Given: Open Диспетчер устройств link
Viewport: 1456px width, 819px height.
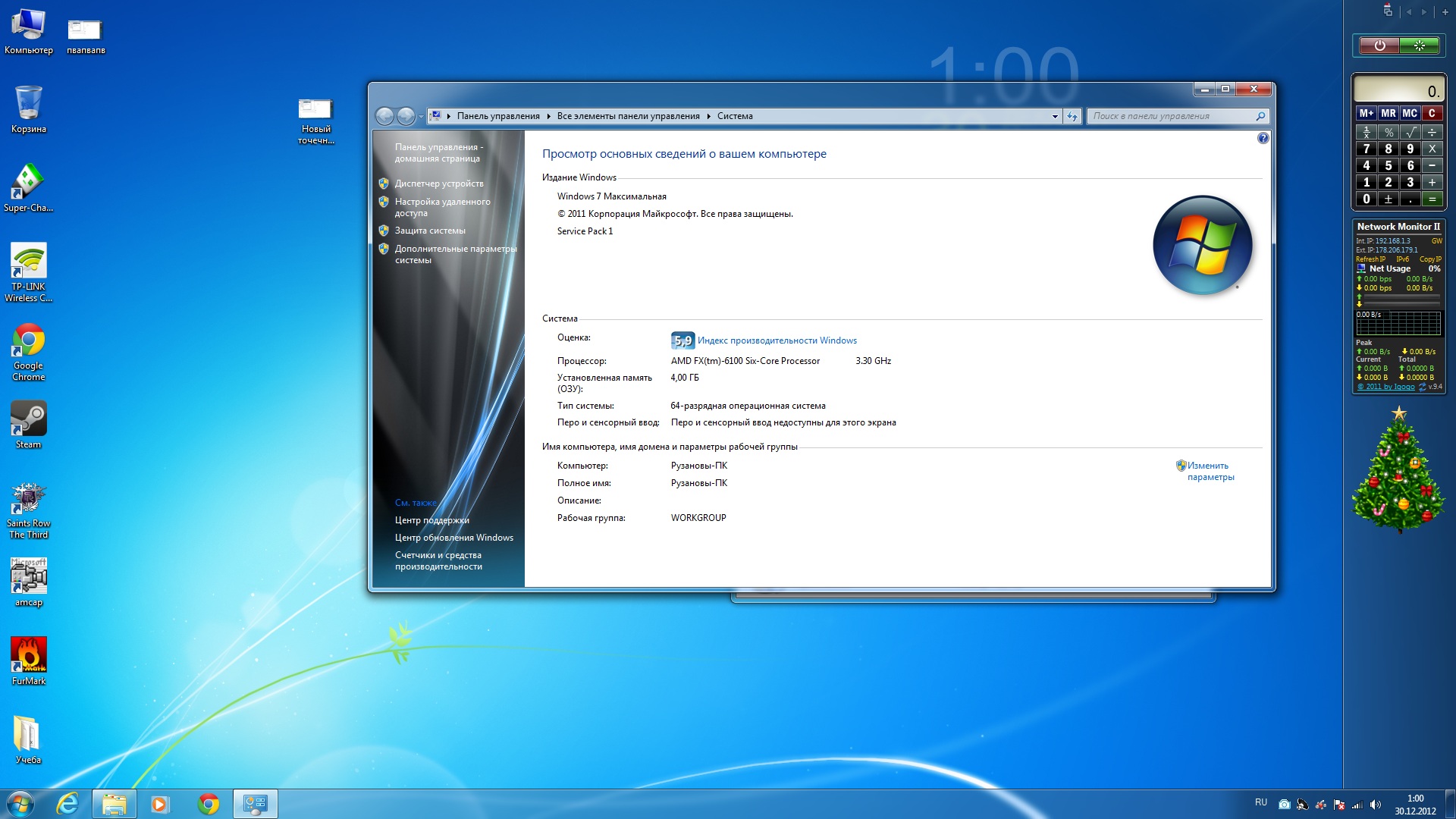Looking at the screenshot, I should coord(438,184).
